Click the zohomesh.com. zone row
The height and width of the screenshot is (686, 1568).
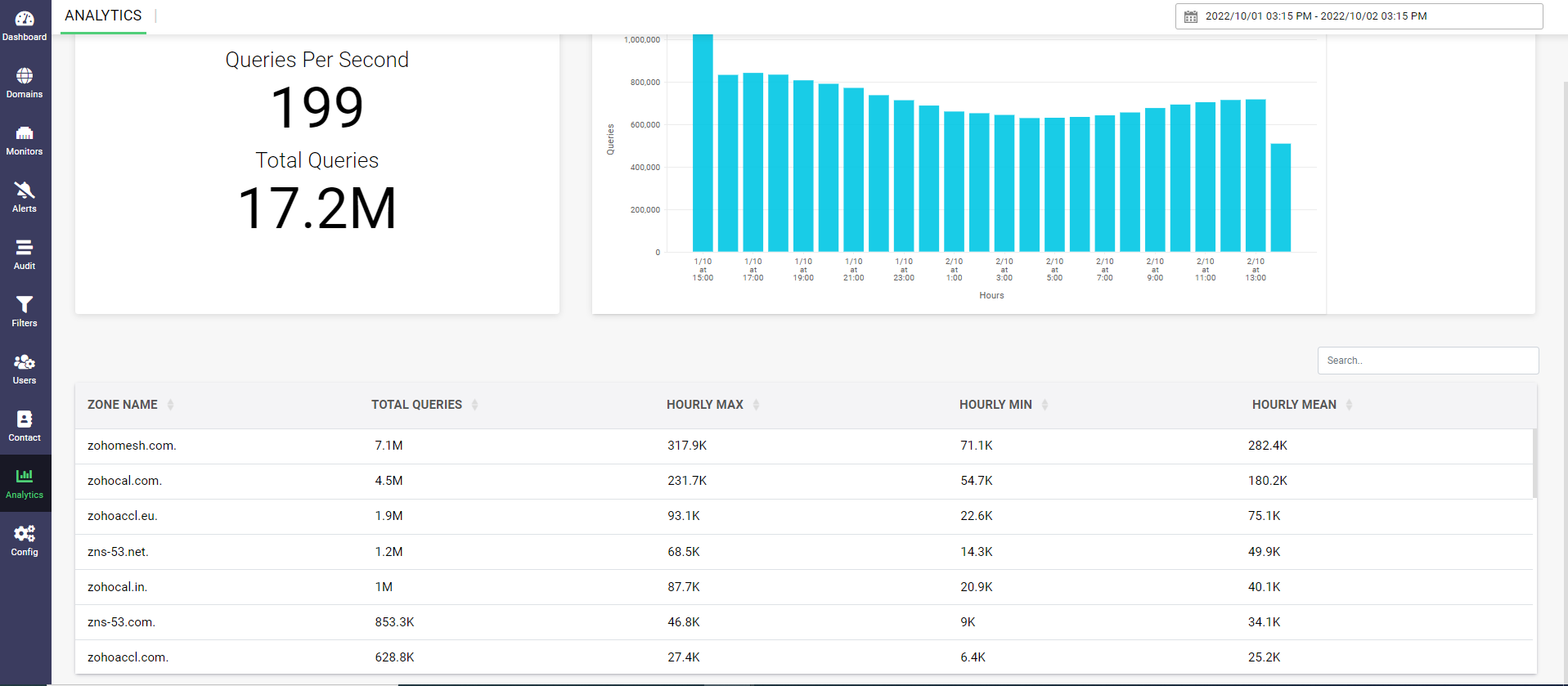132,446
